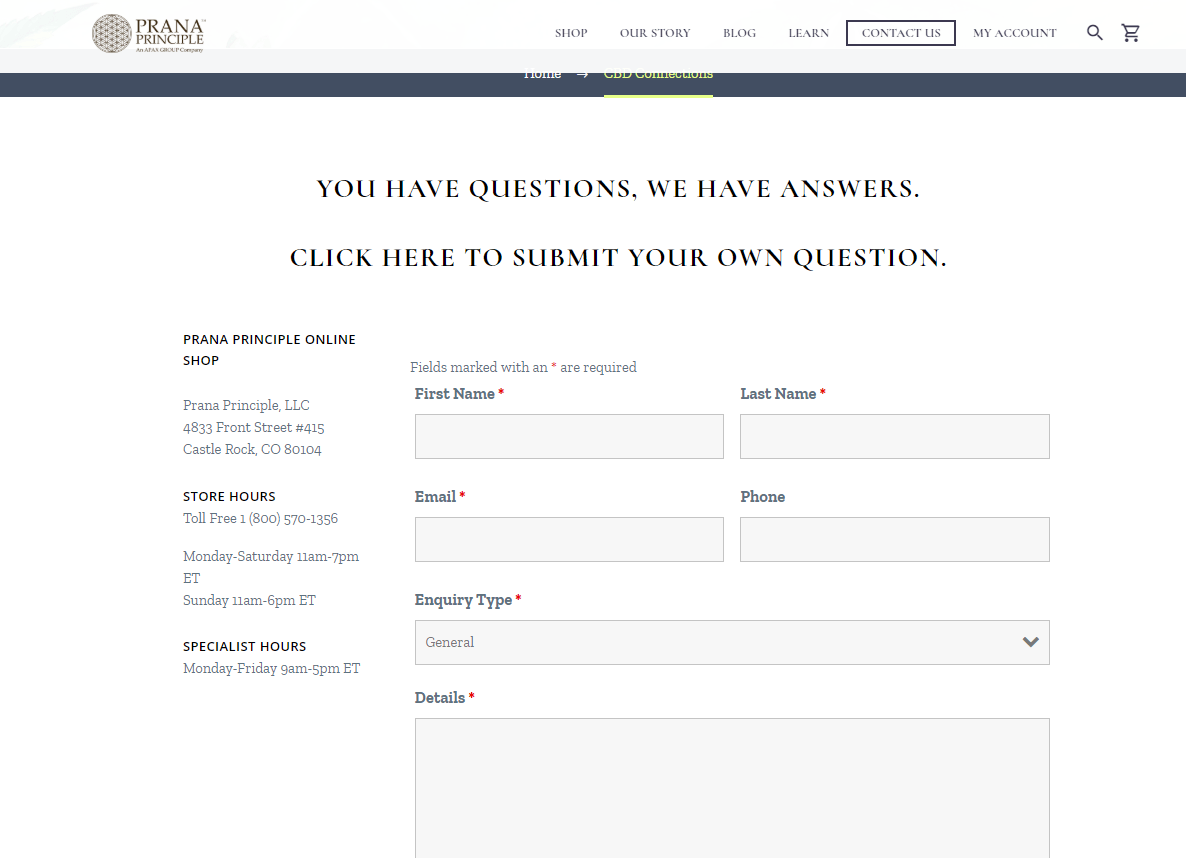Viewport: 1186px width, 858px height.
Task: Focus the Email input field
Action: [x=570, y=539]
